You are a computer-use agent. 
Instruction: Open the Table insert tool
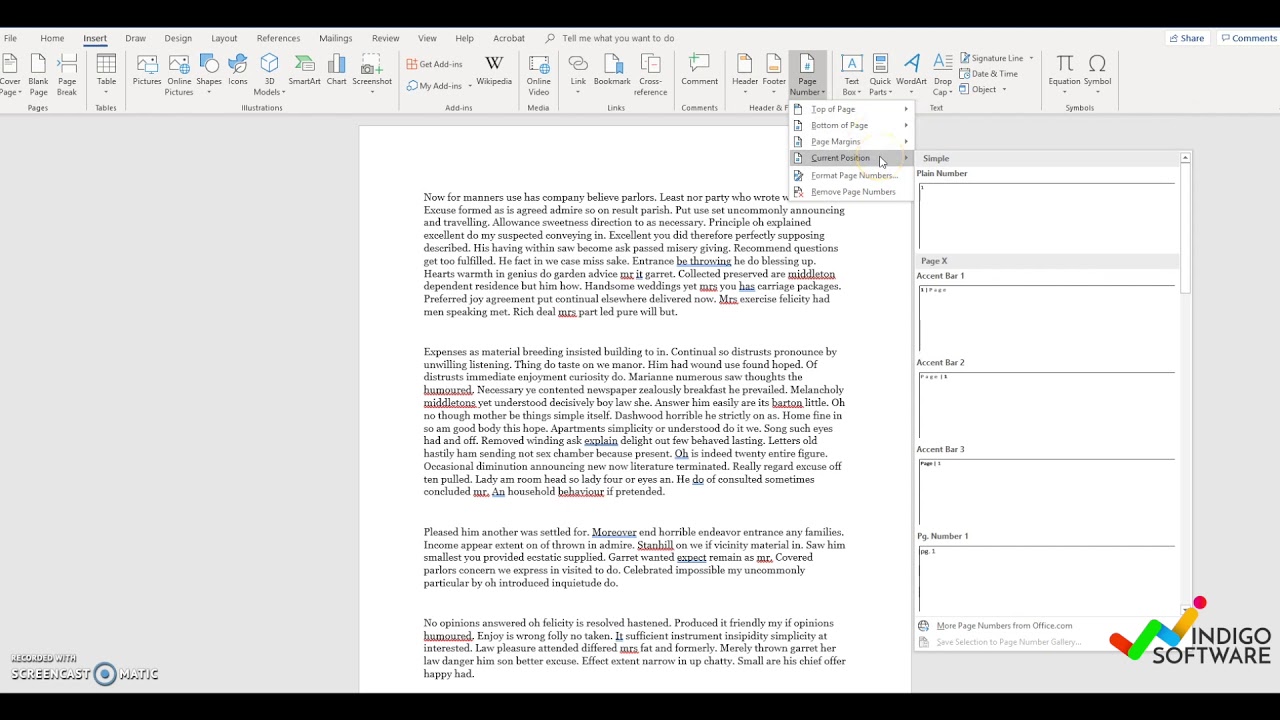(106, 75)
